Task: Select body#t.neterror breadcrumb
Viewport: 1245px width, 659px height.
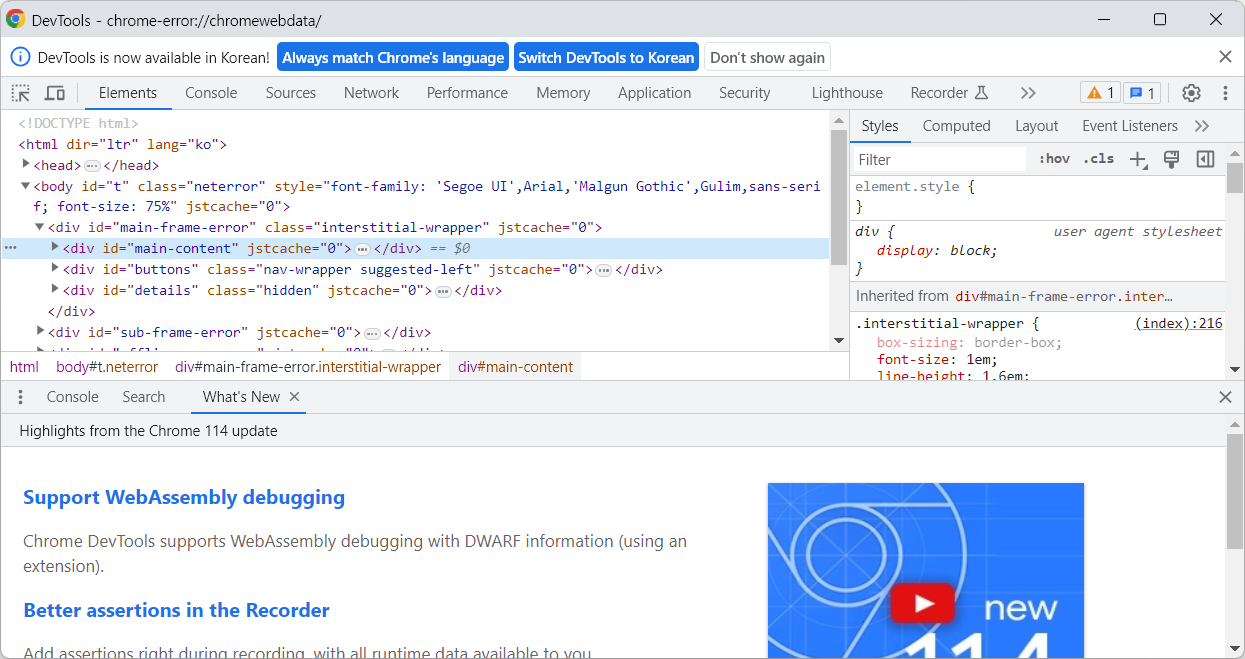Action: pos(107,367)
